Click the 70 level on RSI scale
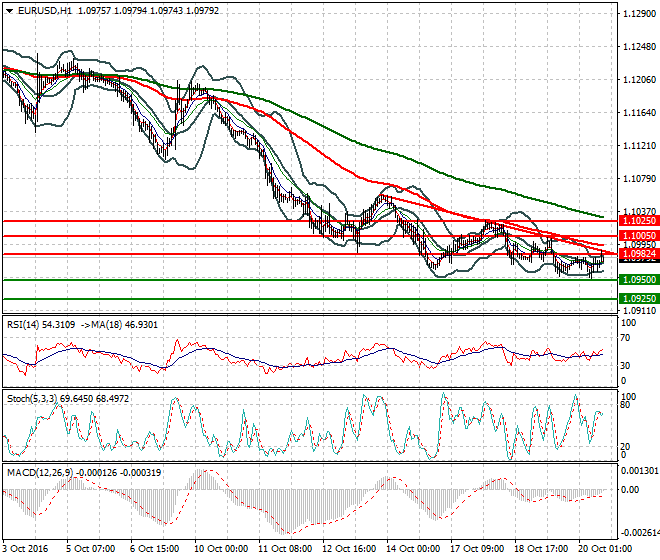Screen dimensions: 660x560 [627, 340]
